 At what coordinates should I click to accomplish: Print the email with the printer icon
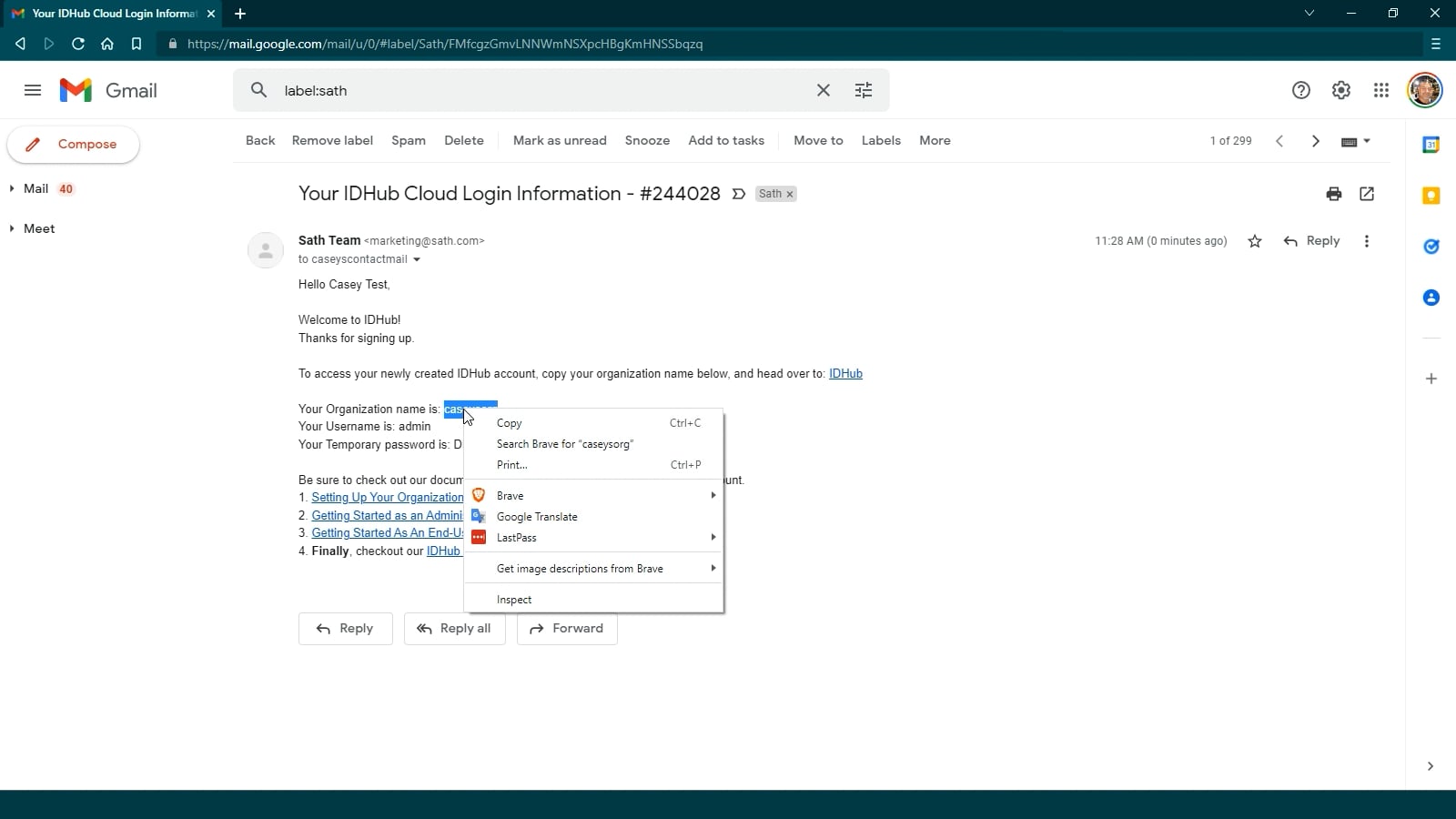pos(1334,194)
